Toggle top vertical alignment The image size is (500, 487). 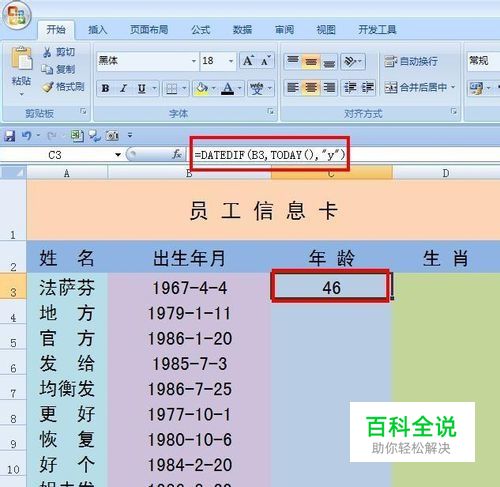point(293,61)
